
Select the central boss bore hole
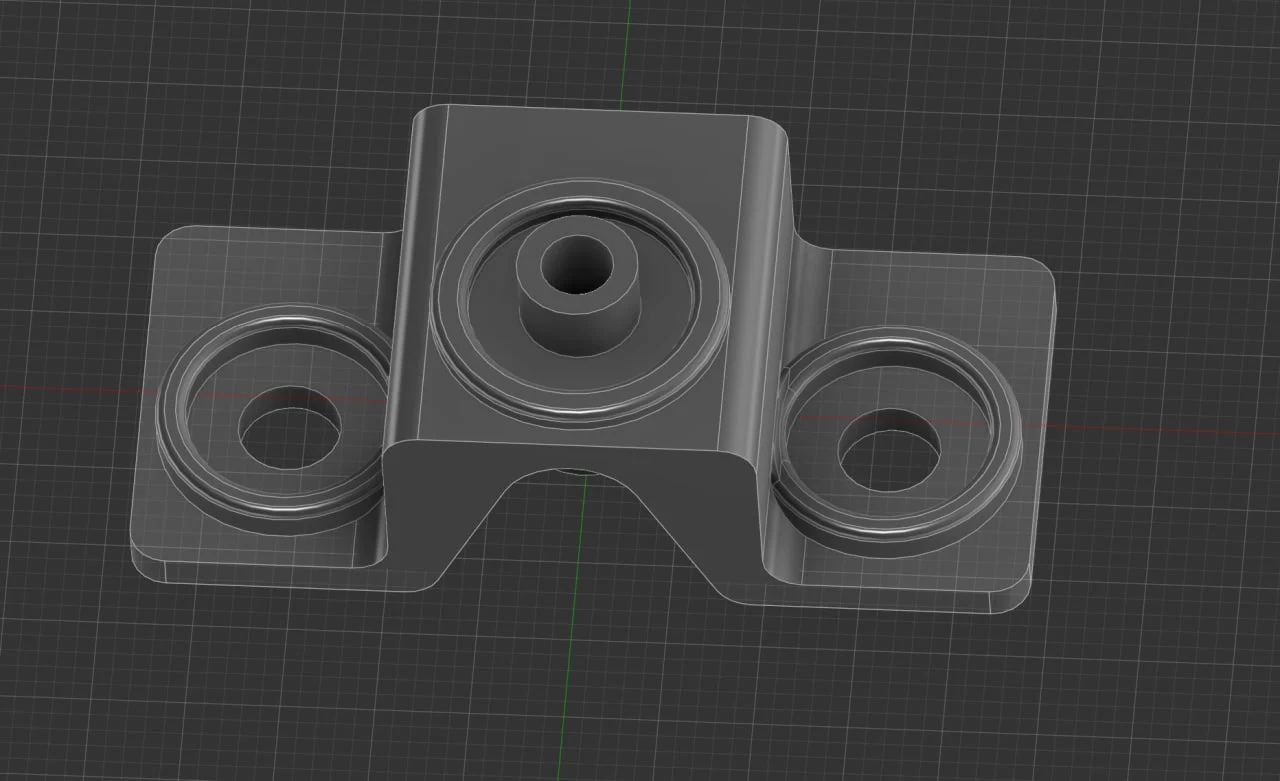pos(577,265)
